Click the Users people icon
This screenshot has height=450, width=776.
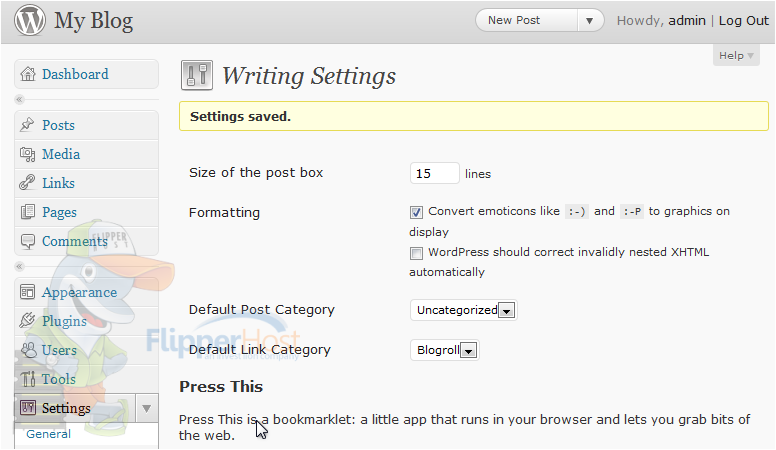[29, 350]
